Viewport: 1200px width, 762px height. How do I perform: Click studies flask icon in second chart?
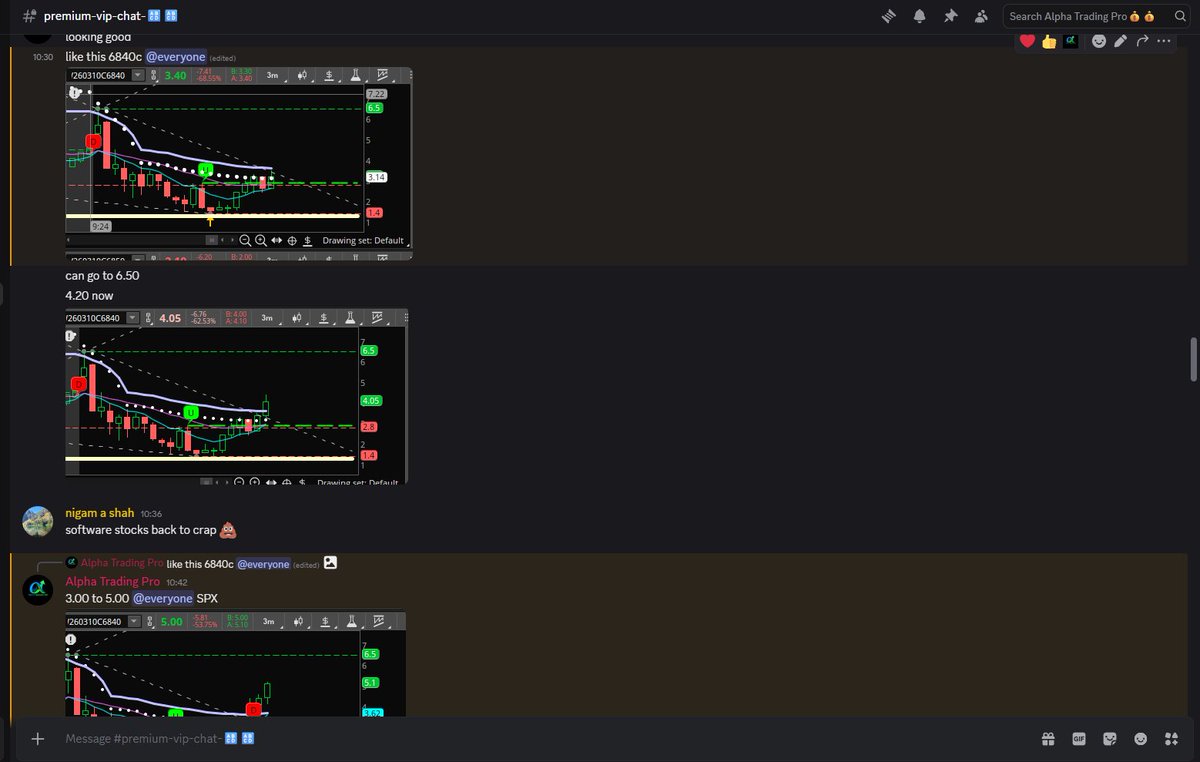pos(350,318)
